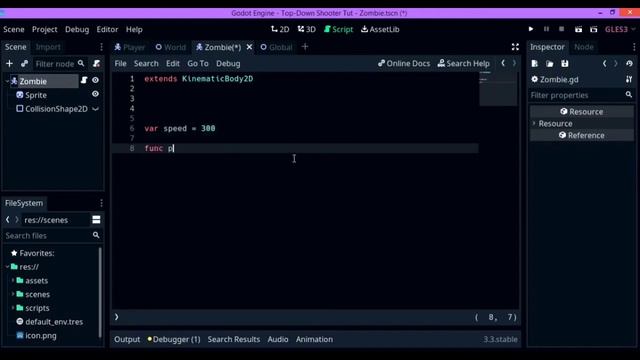Open script editor Search menu

coord(146,64)
